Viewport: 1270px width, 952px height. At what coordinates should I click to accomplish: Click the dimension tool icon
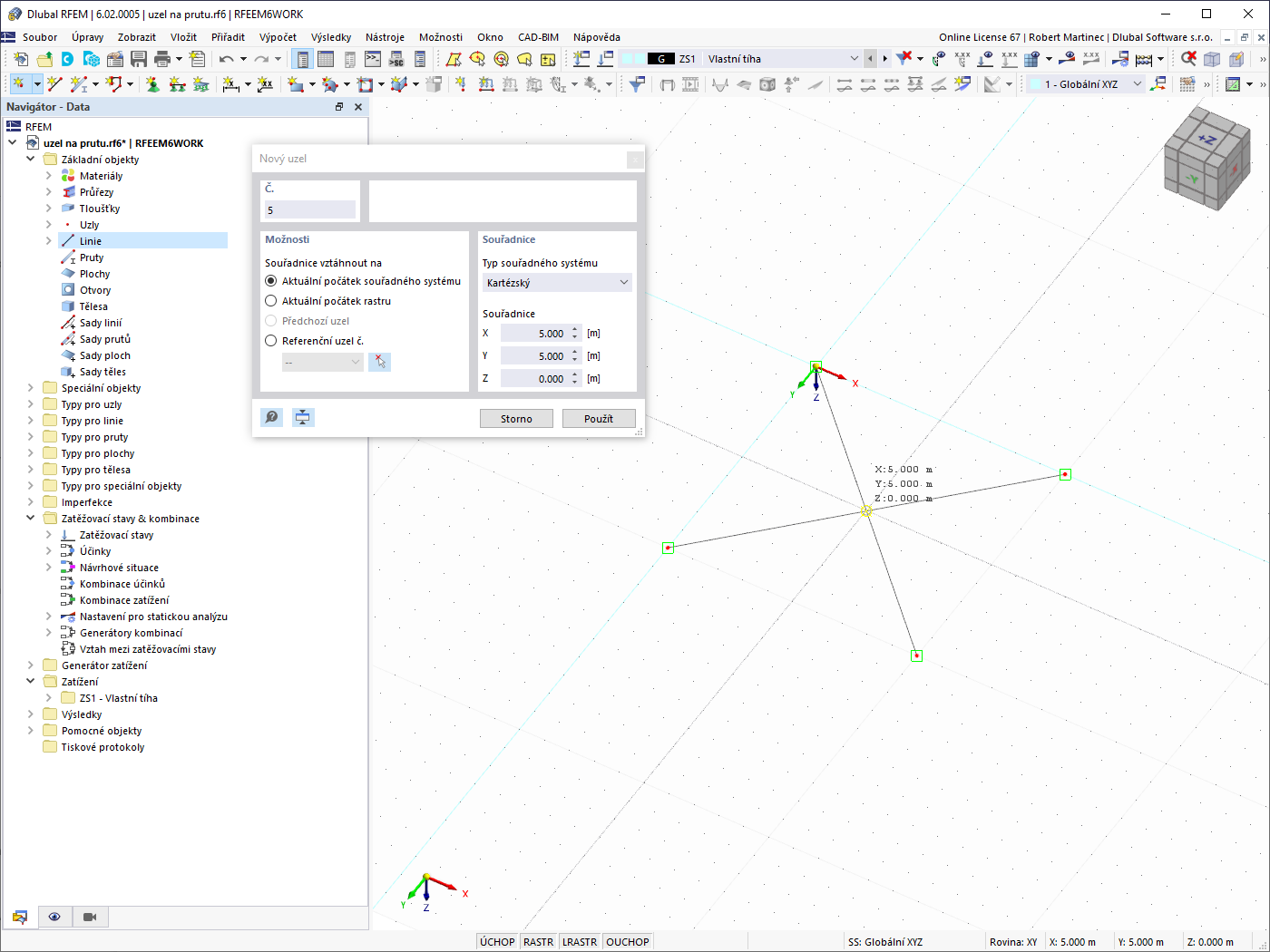(x=231, y=84)
